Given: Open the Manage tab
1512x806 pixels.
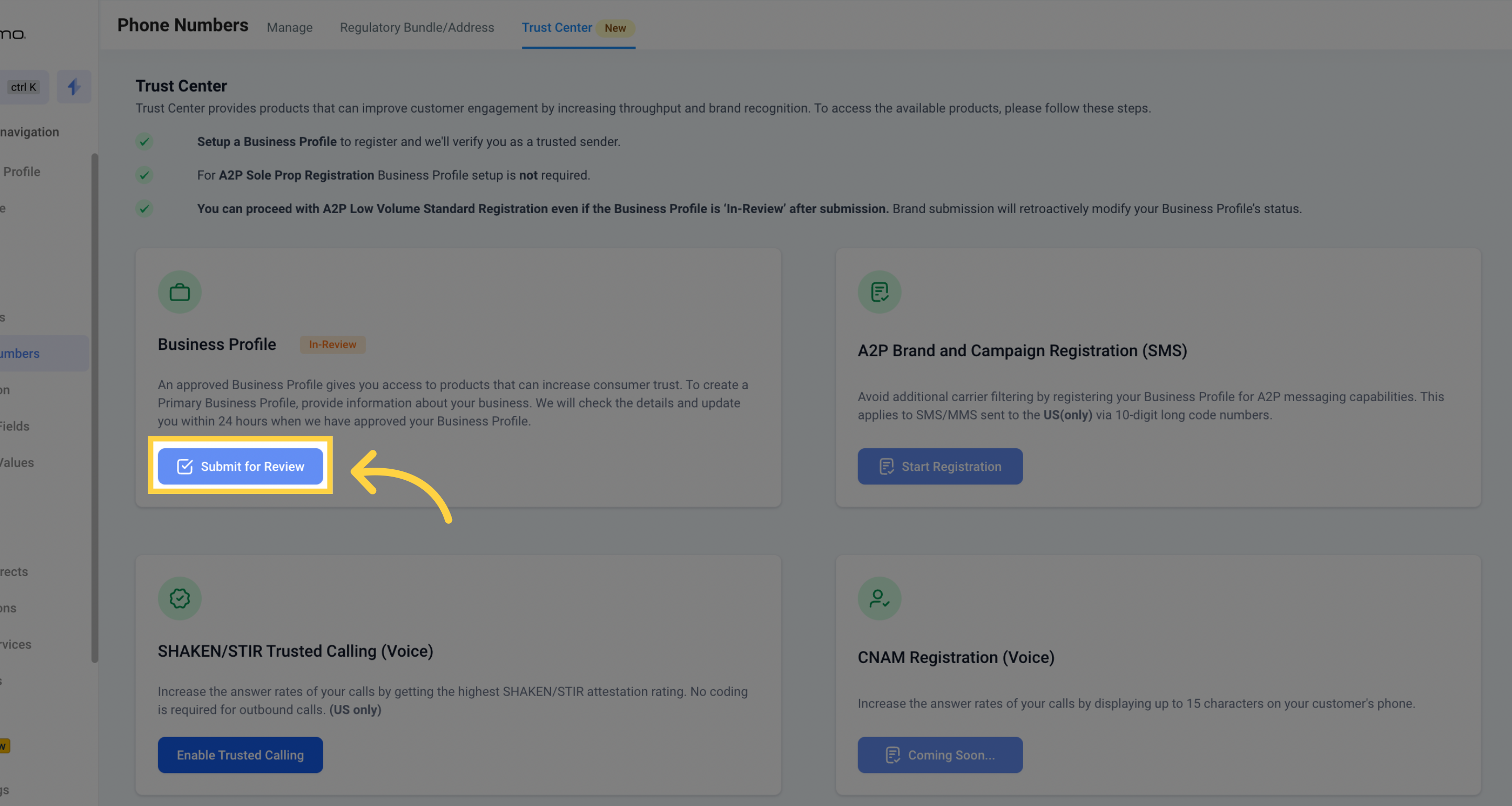Looking at the screenshot, I should point(290,28).
